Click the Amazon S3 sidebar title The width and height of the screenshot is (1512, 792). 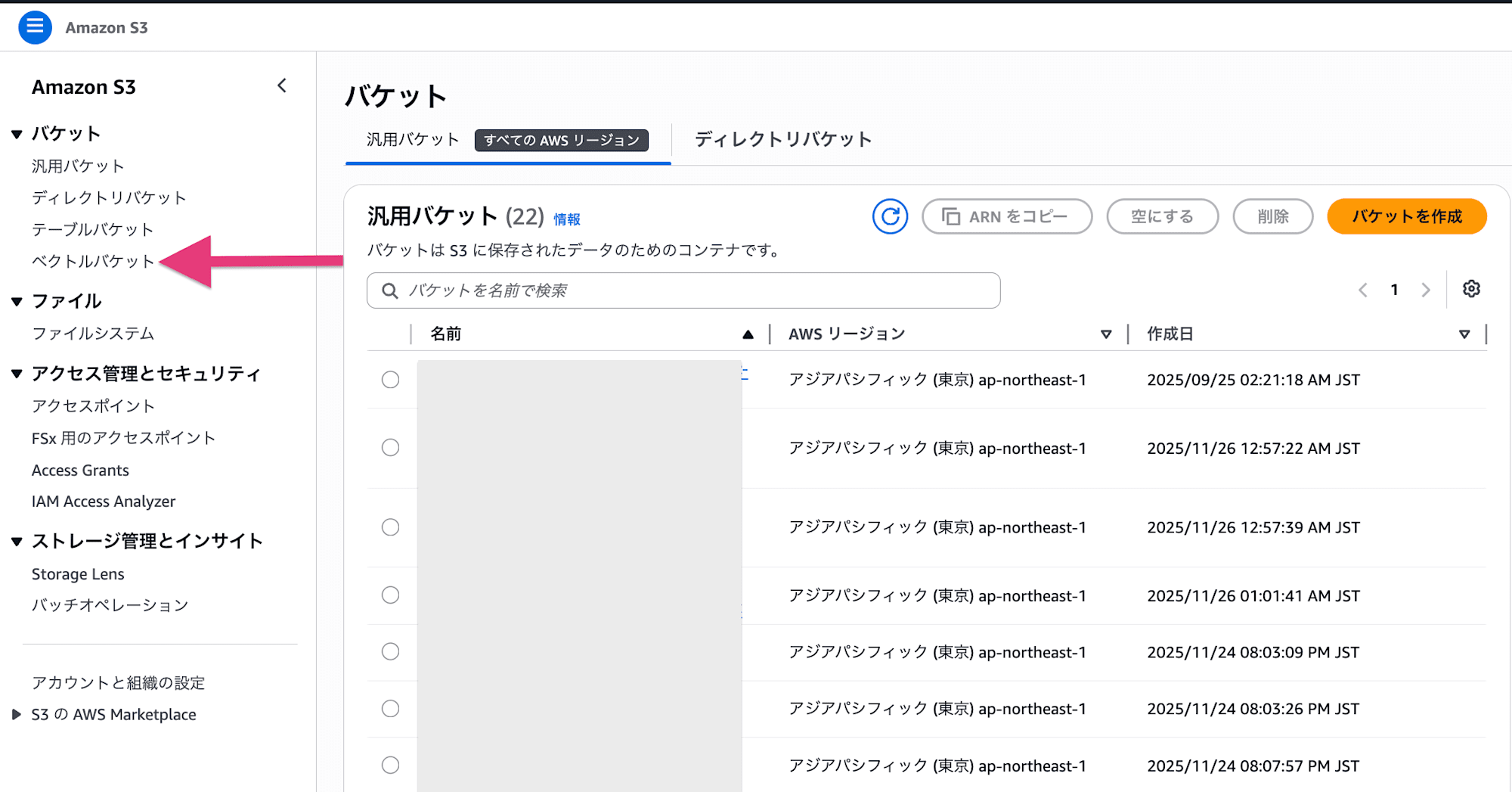pos(84,87)
